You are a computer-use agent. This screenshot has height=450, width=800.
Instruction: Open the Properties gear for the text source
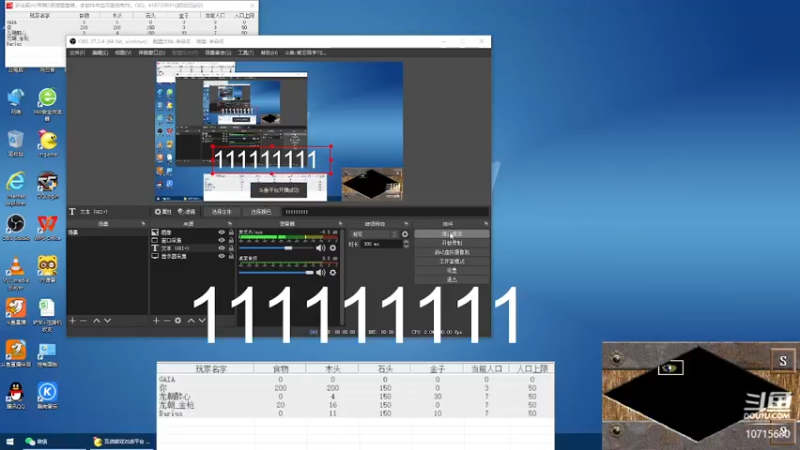[163, 212]
